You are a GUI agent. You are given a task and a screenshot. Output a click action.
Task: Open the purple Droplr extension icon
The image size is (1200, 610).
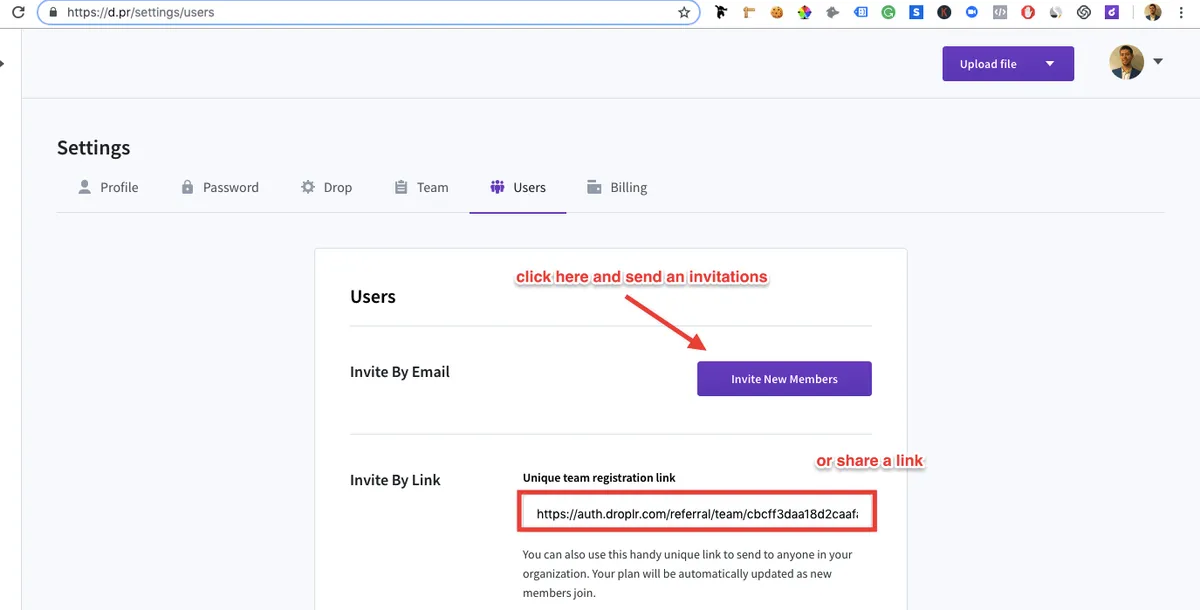coord(1112,13)
